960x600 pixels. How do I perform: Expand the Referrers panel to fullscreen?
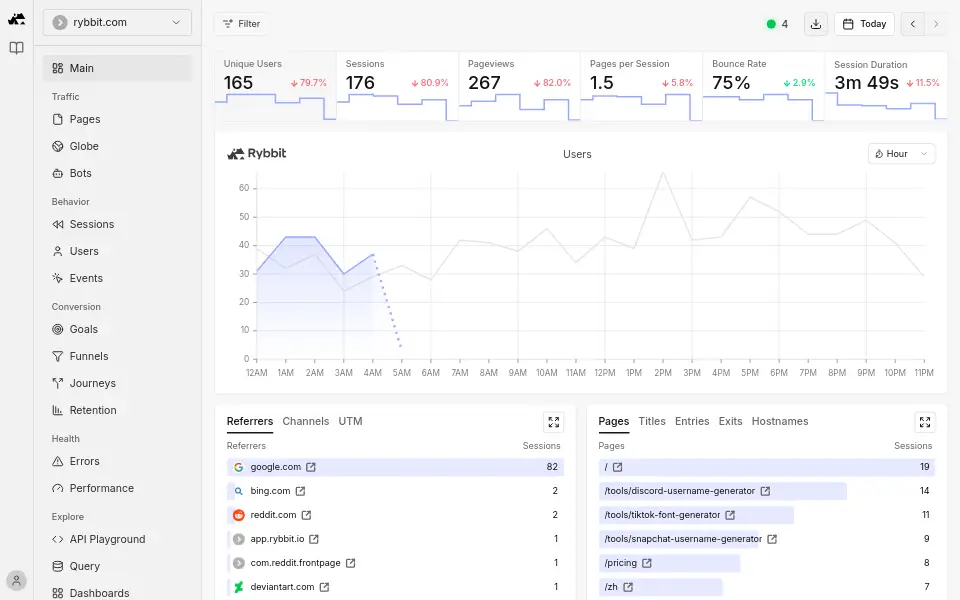pos(553,422)
